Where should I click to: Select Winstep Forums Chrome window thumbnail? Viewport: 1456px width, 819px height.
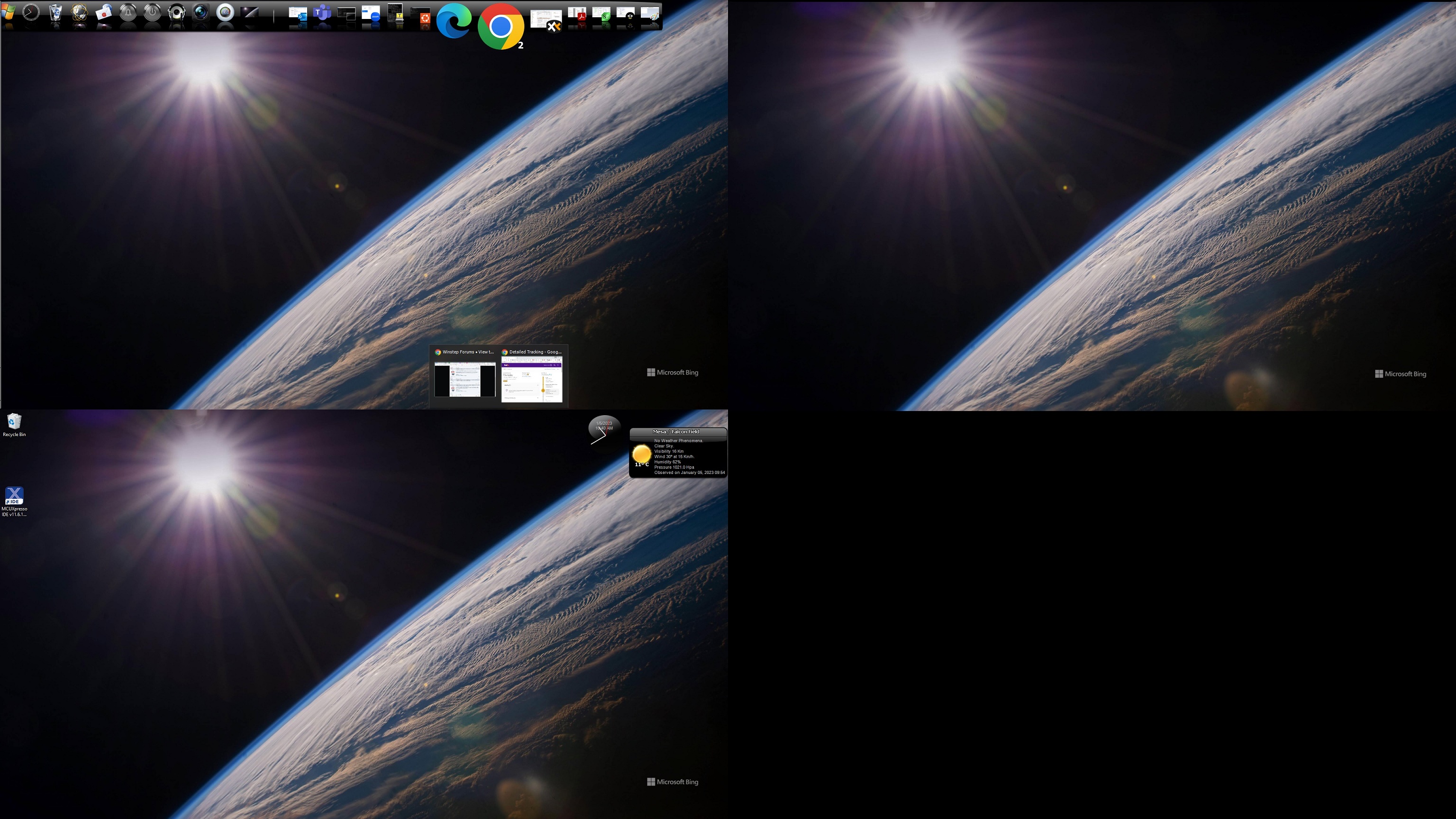pyautogui.click(x=464, y=379)
